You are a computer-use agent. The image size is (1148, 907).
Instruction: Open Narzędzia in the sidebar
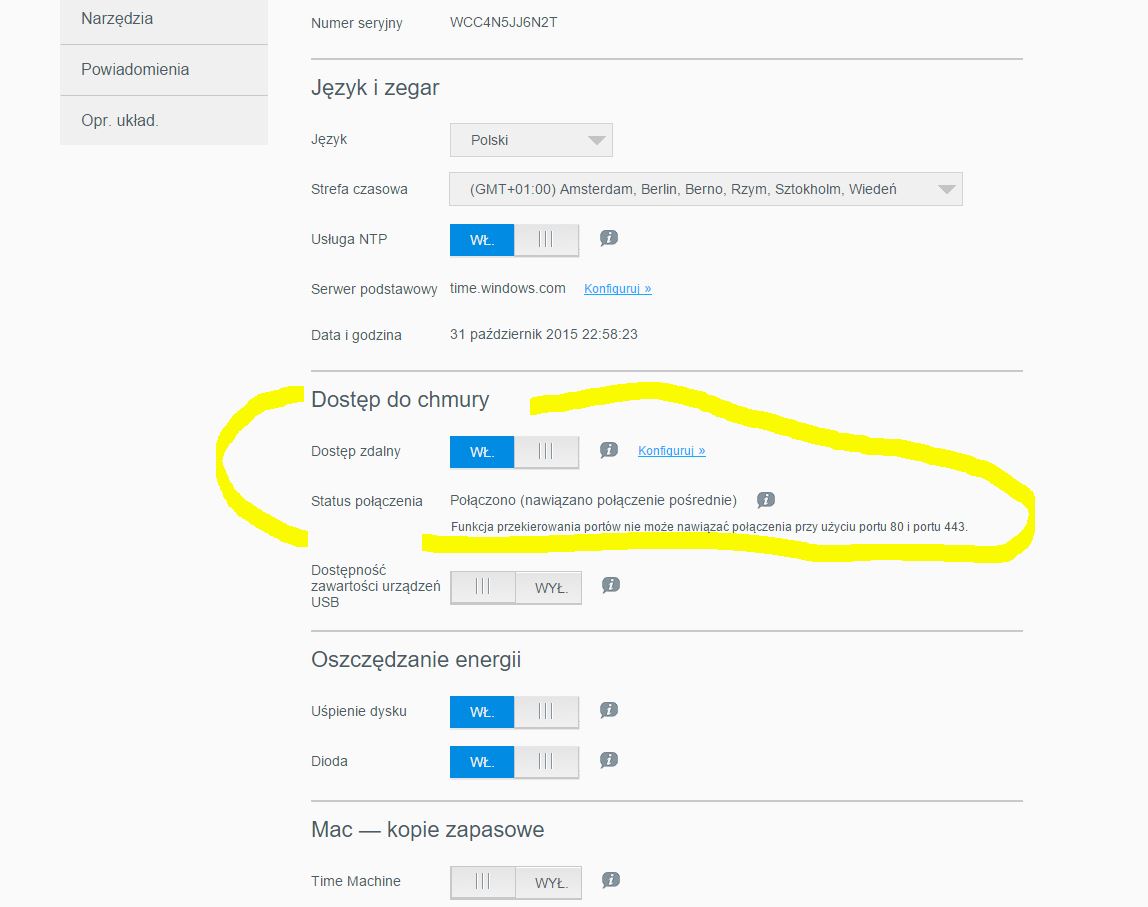pos(164,19)
